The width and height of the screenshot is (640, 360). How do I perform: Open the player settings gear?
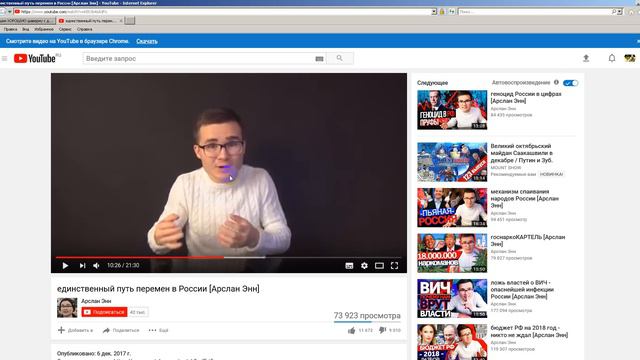pos(364,266)
